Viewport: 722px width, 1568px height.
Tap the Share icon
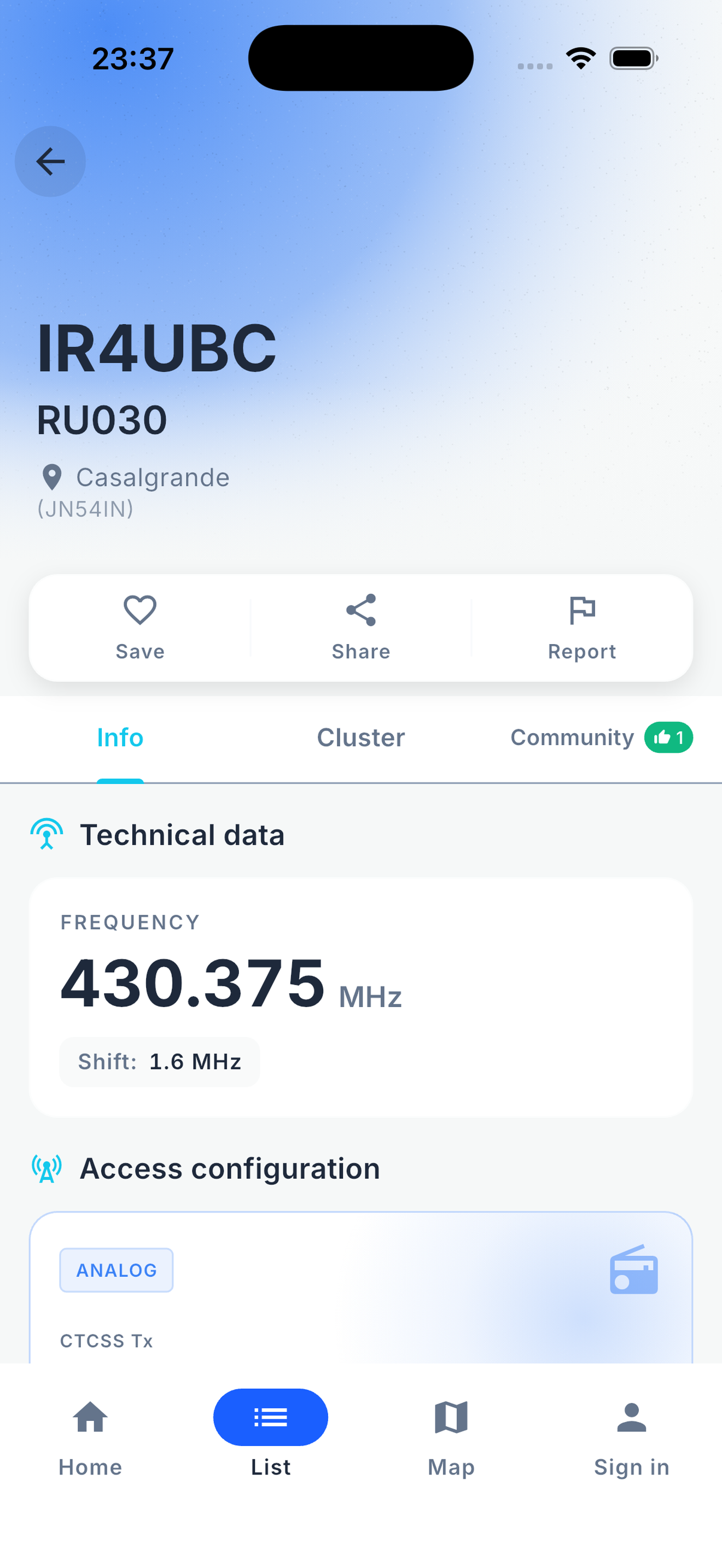[361, 609]
